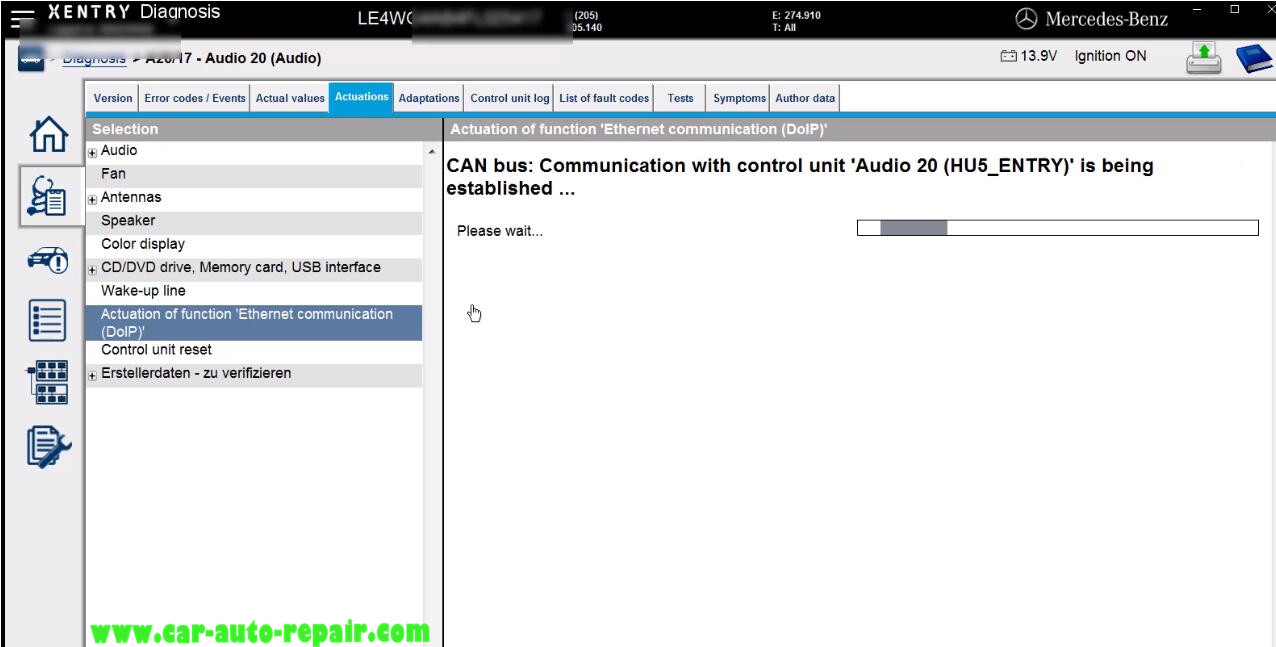Switch to the Version tab
1276x647 pixels.
[112, 98]
